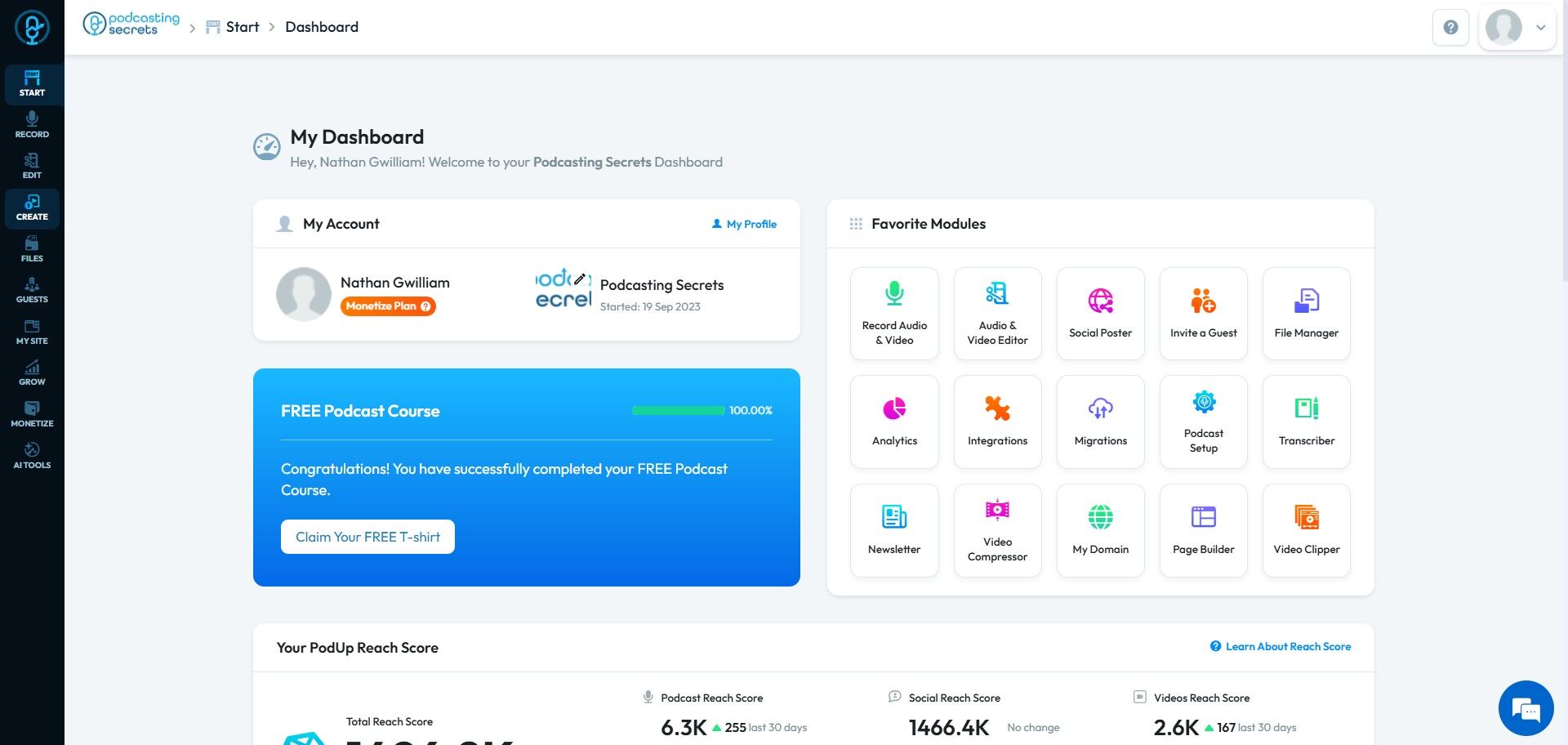This screenshot has height=745, width=1568.
Task: Click the course progress bar
Action: tap(678, 410)
